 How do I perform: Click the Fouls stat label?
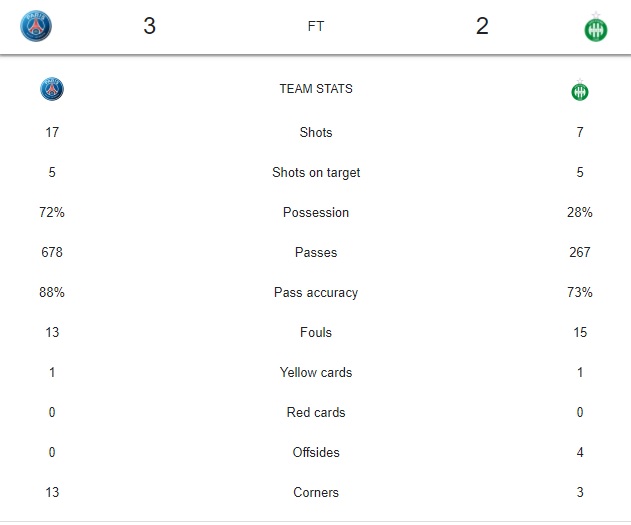coord(316,332)
